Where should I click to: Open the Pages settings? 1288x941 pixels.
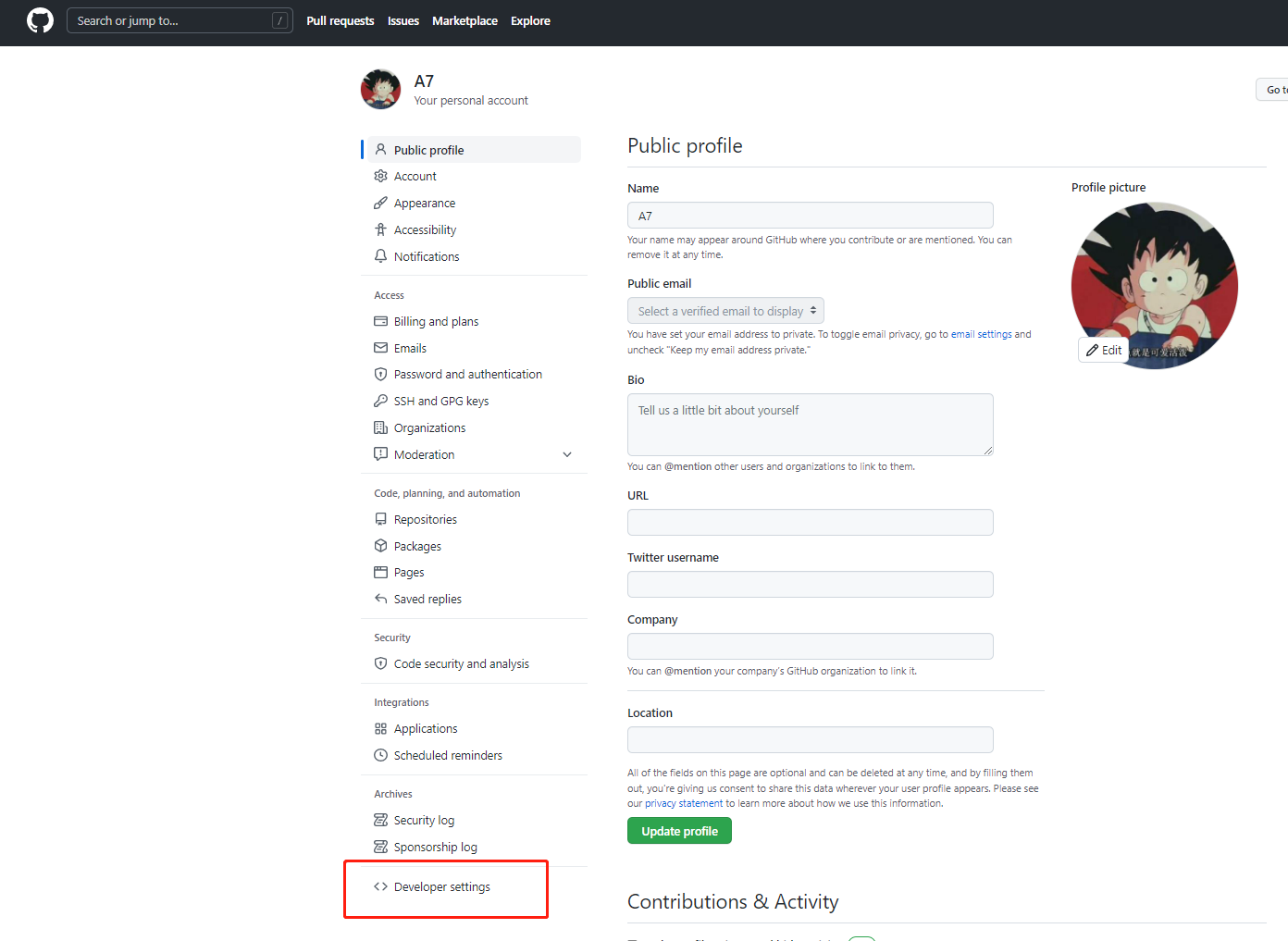[x=409, y=572]
